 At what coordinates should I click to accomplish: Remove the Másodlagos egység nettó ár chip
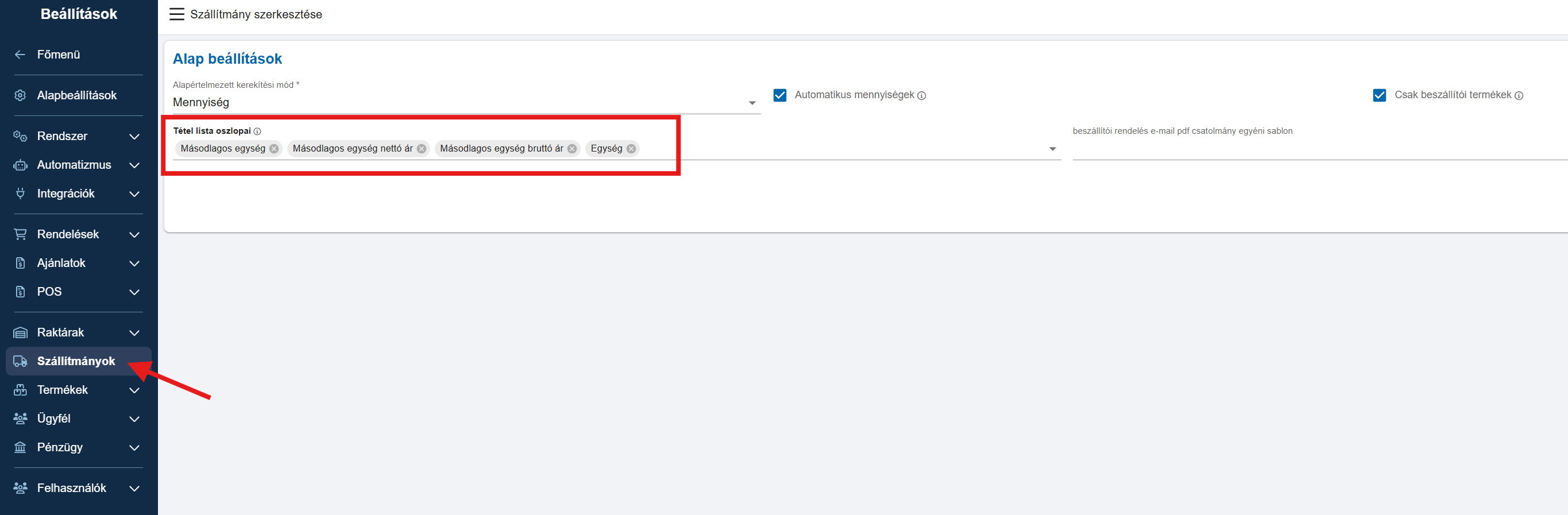click(421, 149)
